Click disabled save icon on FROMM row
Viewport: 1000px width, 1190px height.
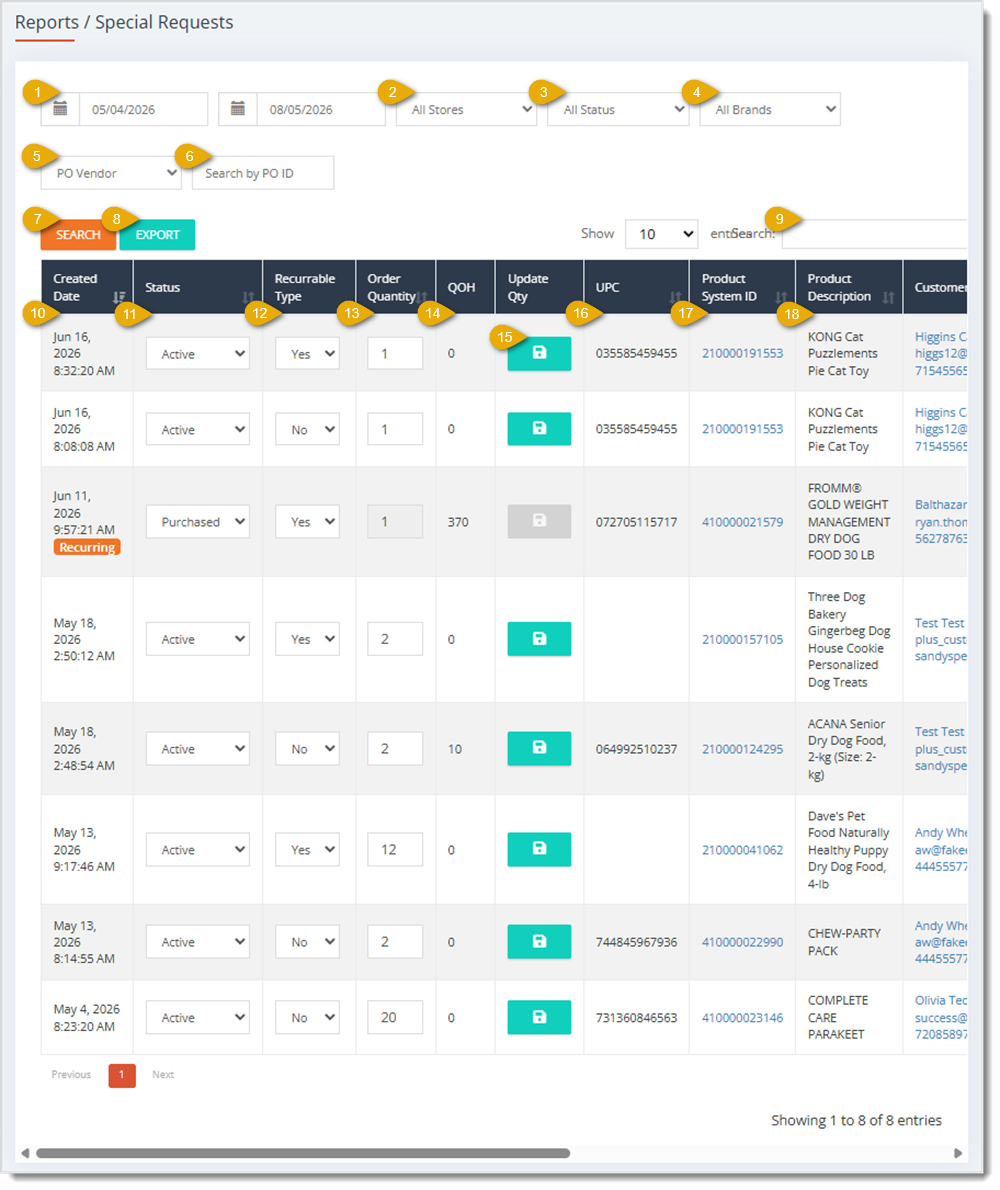coord(539,521)
